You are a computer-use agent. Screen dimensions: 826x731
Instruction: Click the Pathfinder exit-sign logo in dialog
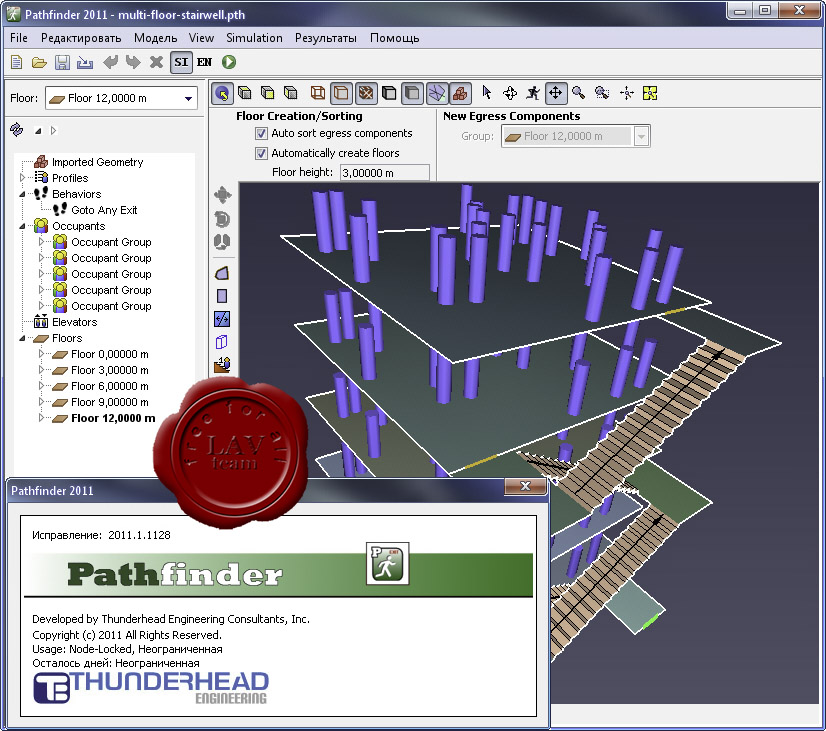[388, 564]
